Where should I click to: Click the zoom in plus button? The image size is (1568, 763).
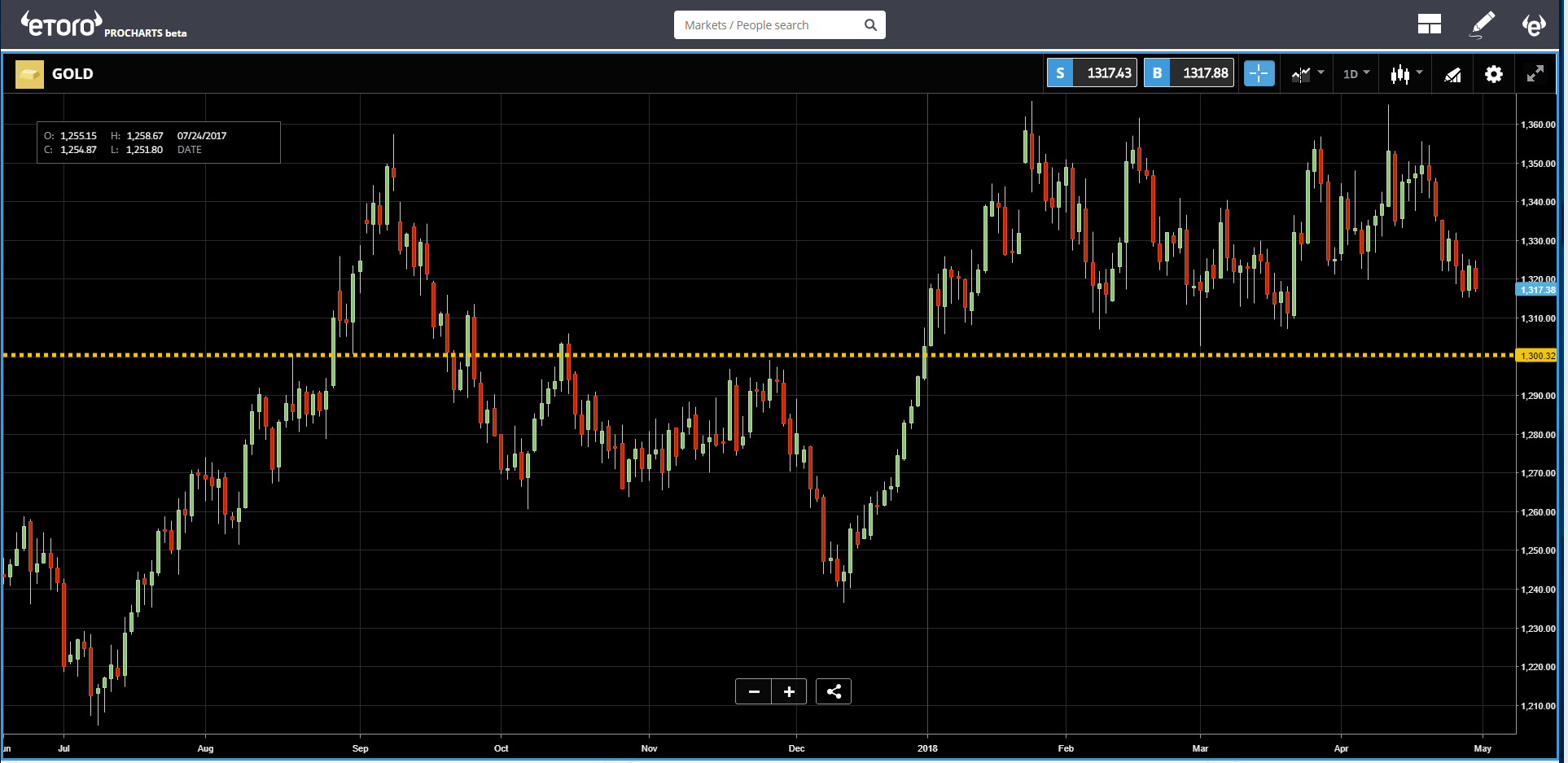tap(788, 691)
